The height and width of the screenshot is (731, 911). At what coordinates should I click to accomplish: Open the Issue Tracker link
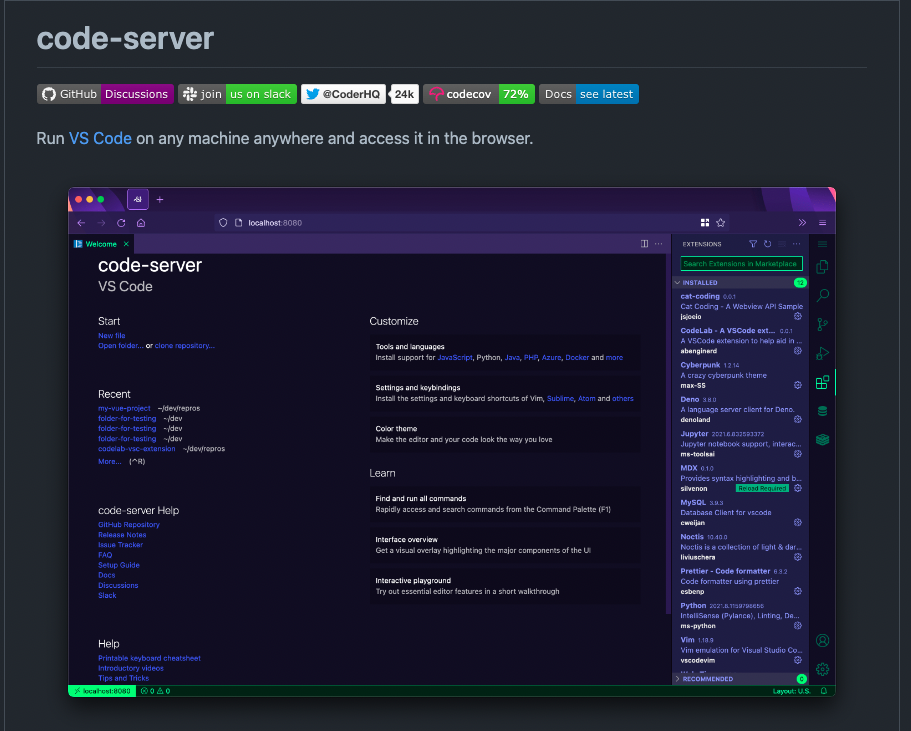click(x=120, y=544)
